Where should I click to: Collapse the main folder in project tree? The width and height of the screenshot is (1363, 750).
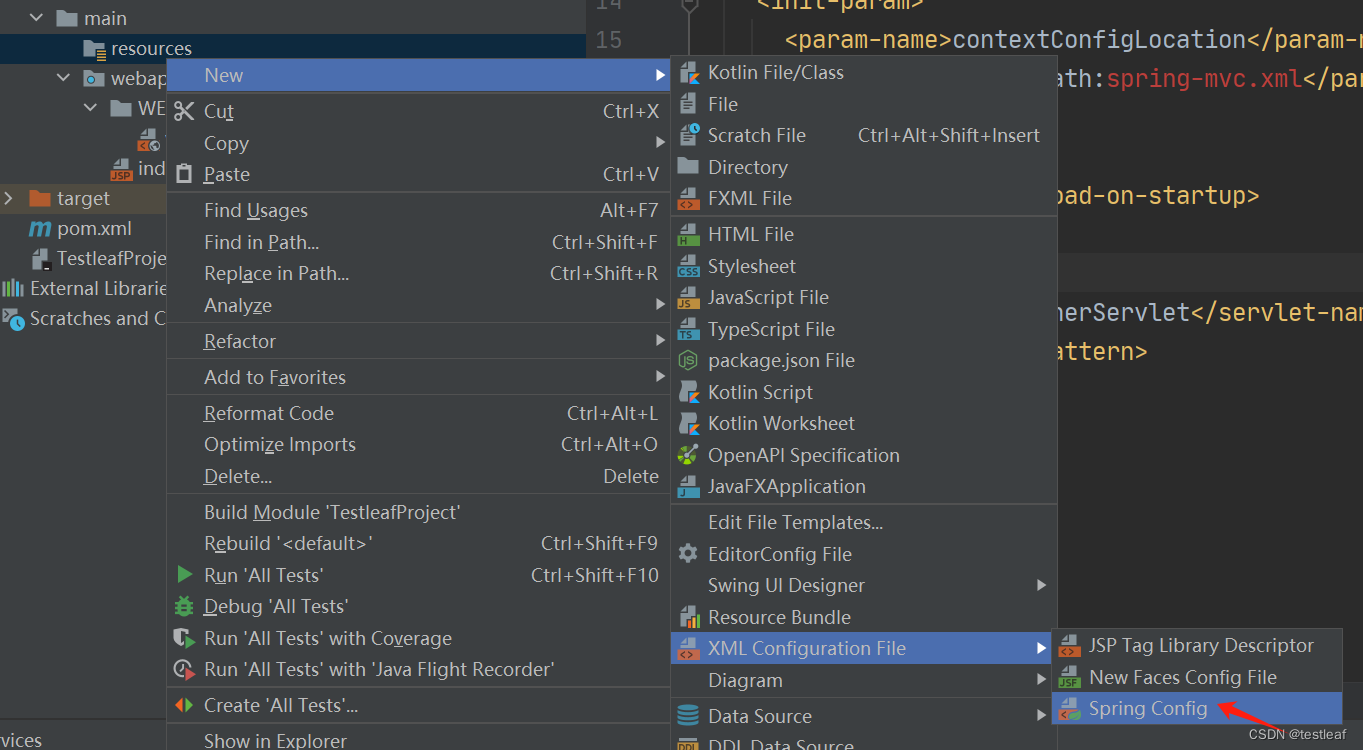37,18
